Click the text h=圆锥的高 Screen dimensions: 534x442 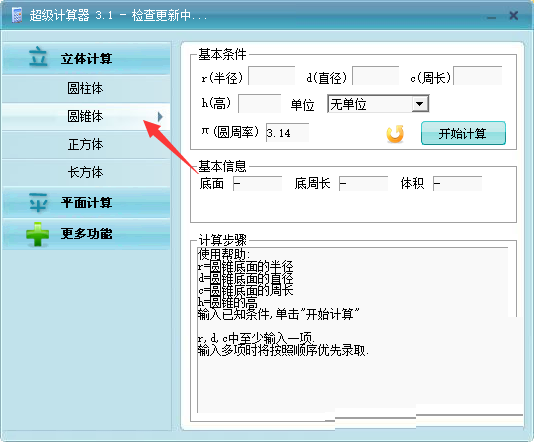coord(227,302)
